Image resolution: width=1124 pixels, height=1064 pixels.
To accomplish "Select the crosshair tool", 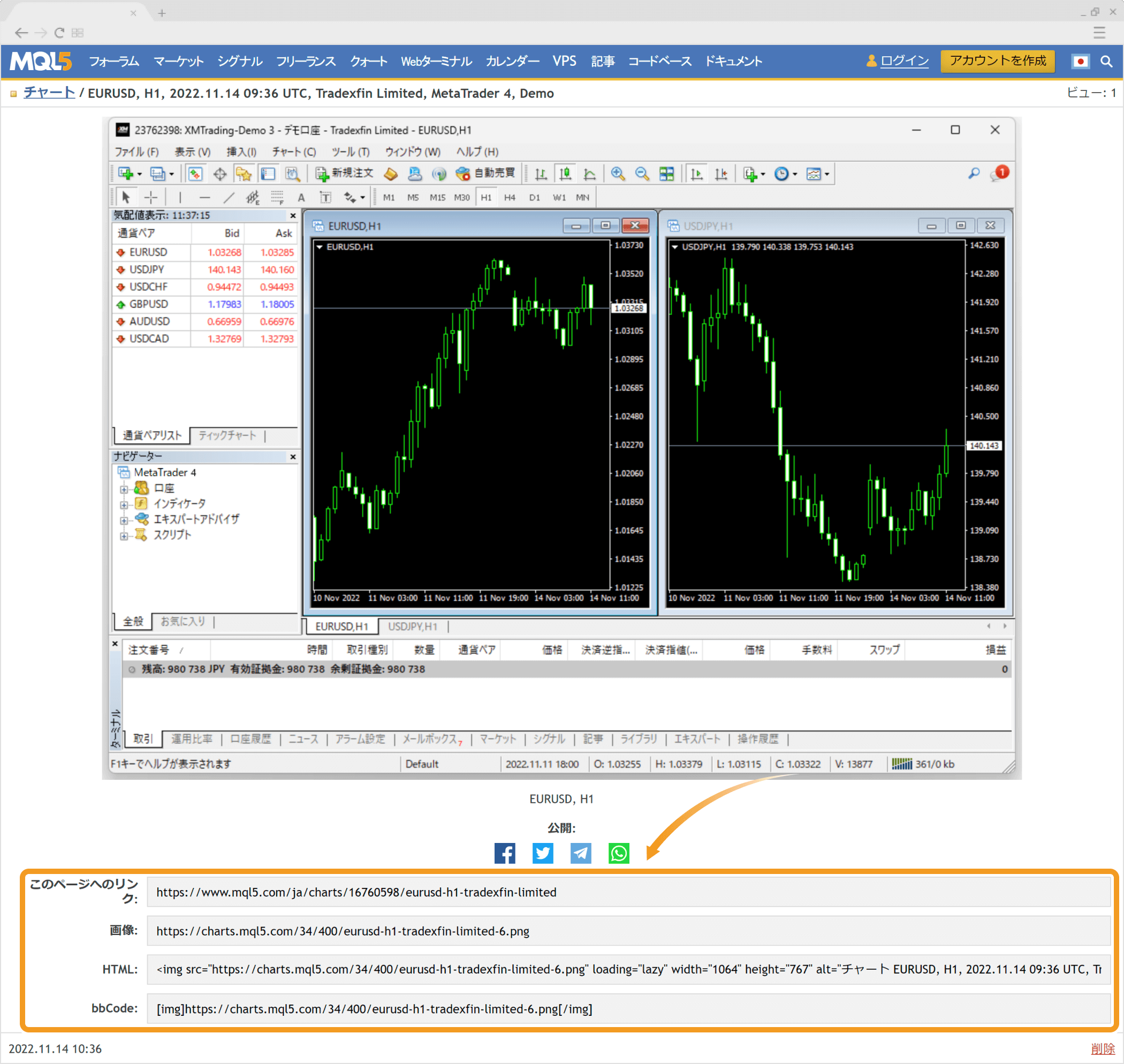I will tap(151, 197).
